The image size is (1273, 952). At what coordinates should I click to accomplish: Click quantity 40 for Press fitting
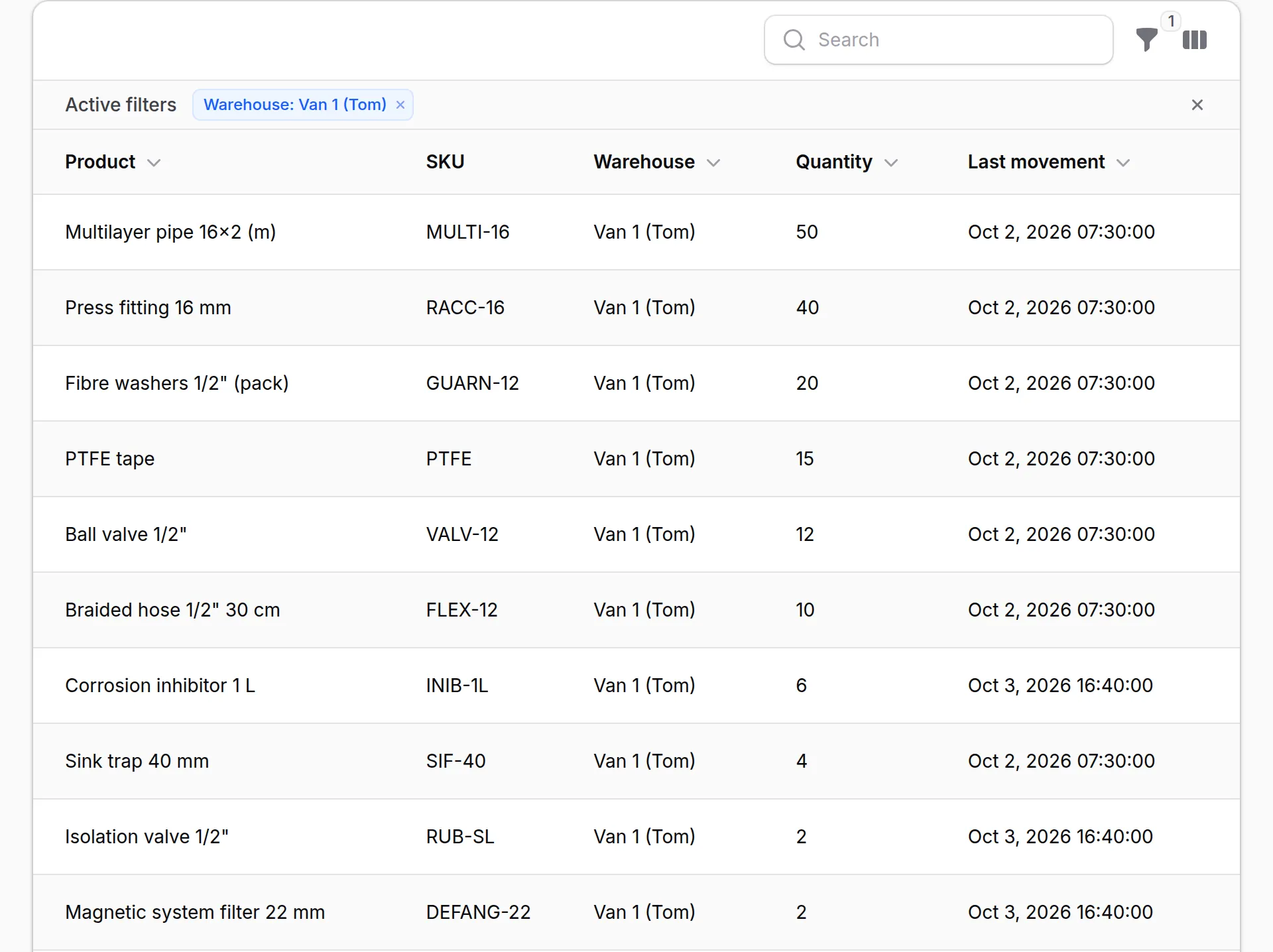click(808, 308)
